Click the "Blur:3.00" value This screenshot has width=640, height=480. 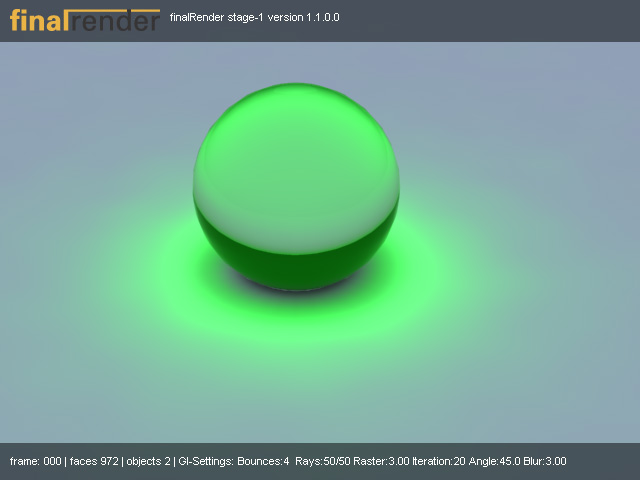click(545, 461)
